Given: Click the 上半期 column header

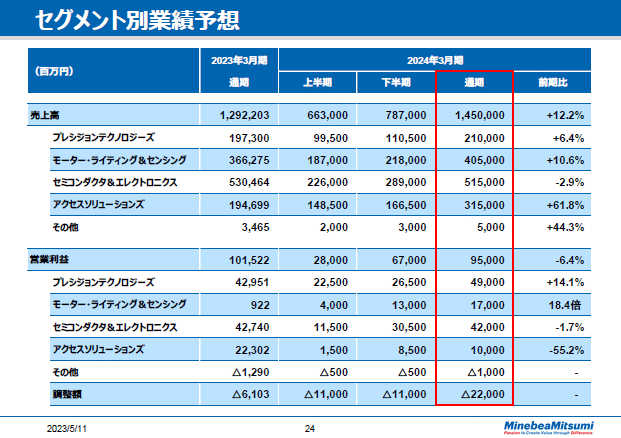Looking at the screenshot, I should coord(317,82).
